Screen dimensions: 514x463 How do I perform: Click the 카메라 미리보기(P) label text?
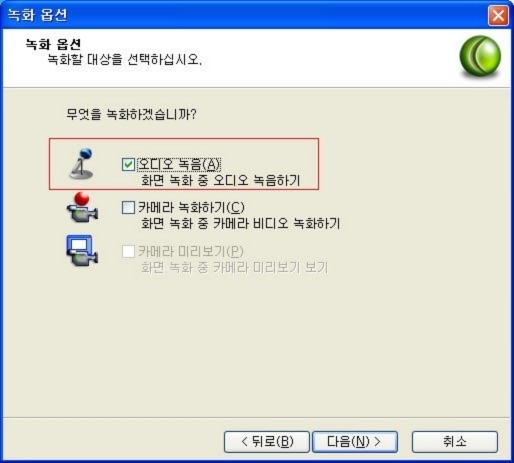pos(190,251)
